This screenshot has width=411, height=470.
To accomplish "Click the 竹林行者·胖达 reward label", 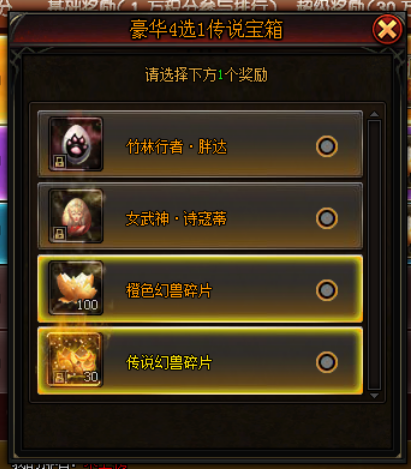I will coord(177,147).
